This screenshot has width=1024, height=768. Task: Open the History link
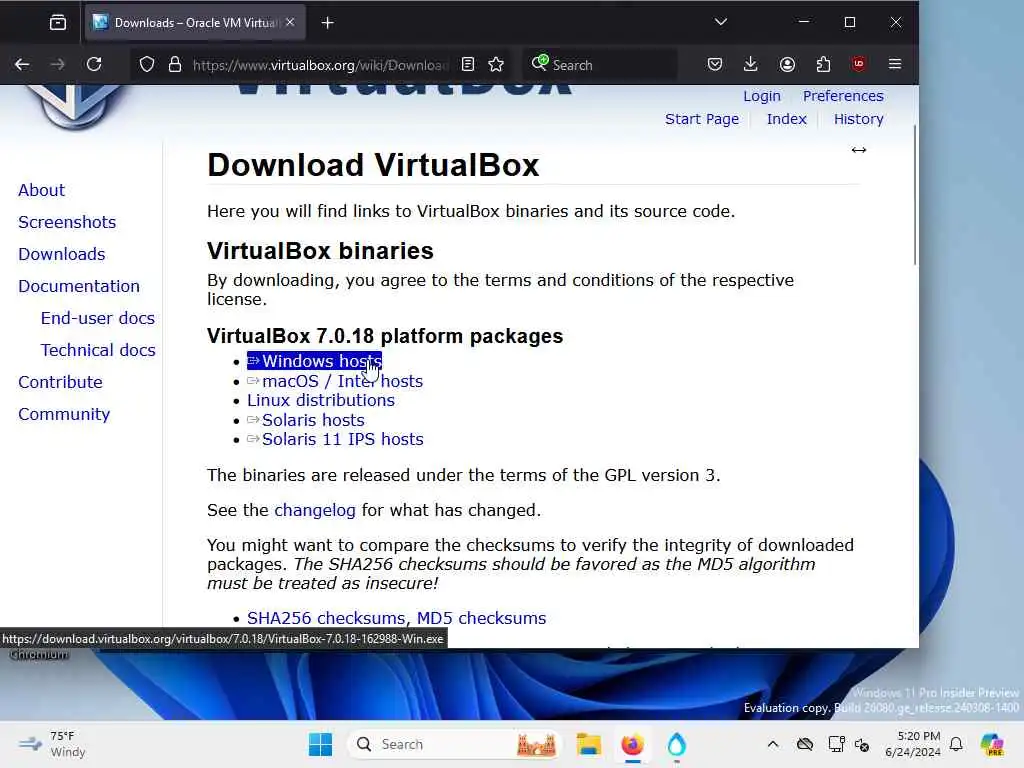coord(859,119)
